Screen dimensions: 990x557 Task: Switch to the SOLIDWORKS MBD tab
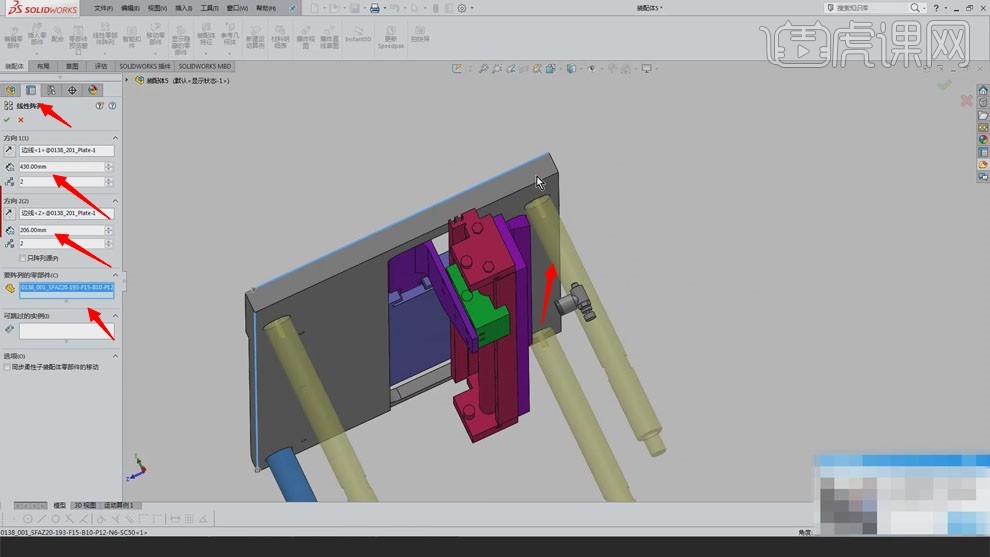pos(205,66)
